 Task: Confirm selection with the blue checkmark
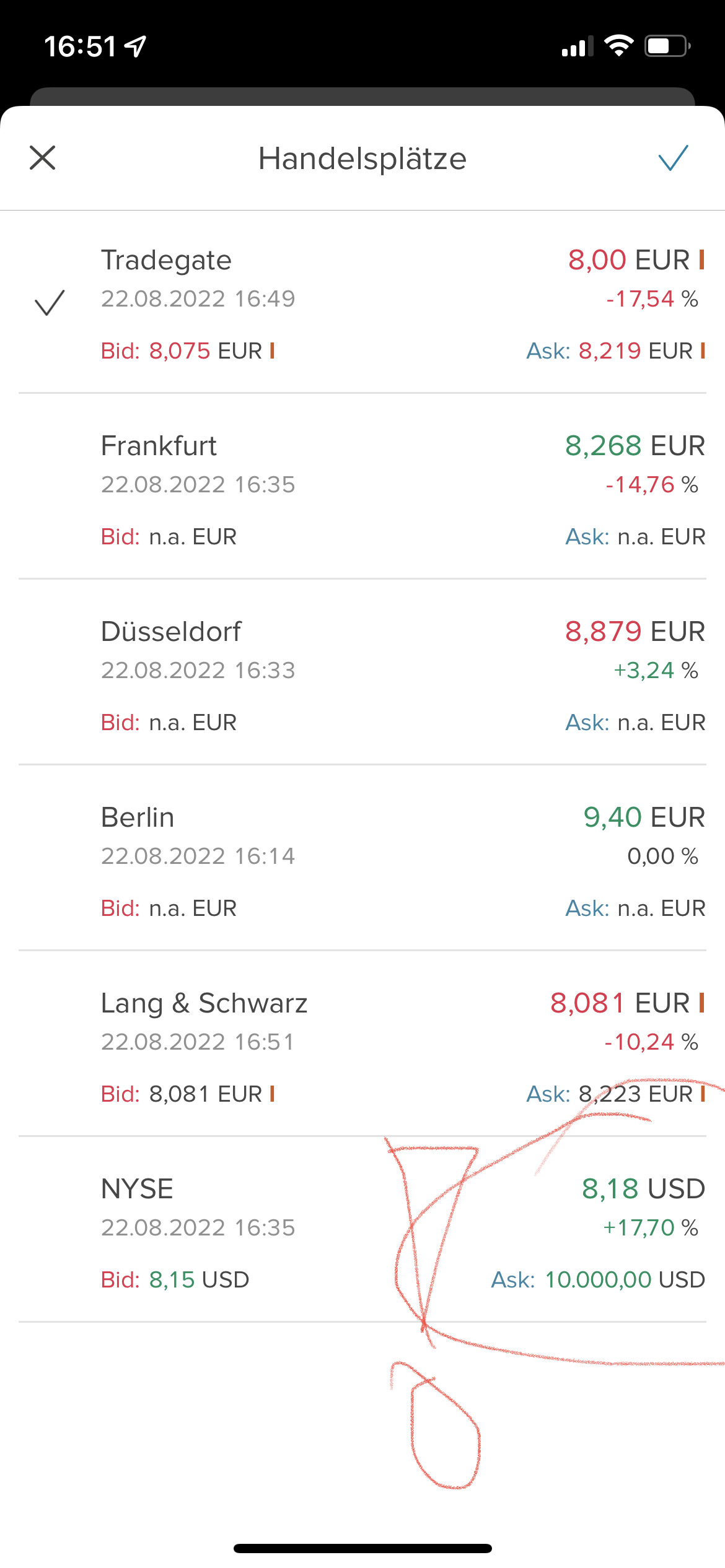click(x=673, y=157)
